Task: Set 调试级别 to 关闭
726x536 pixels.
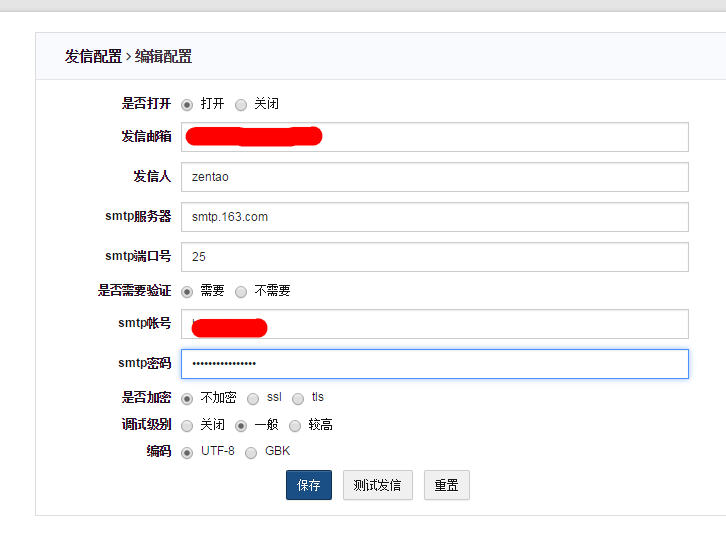Action: click(x=187, y=425)
